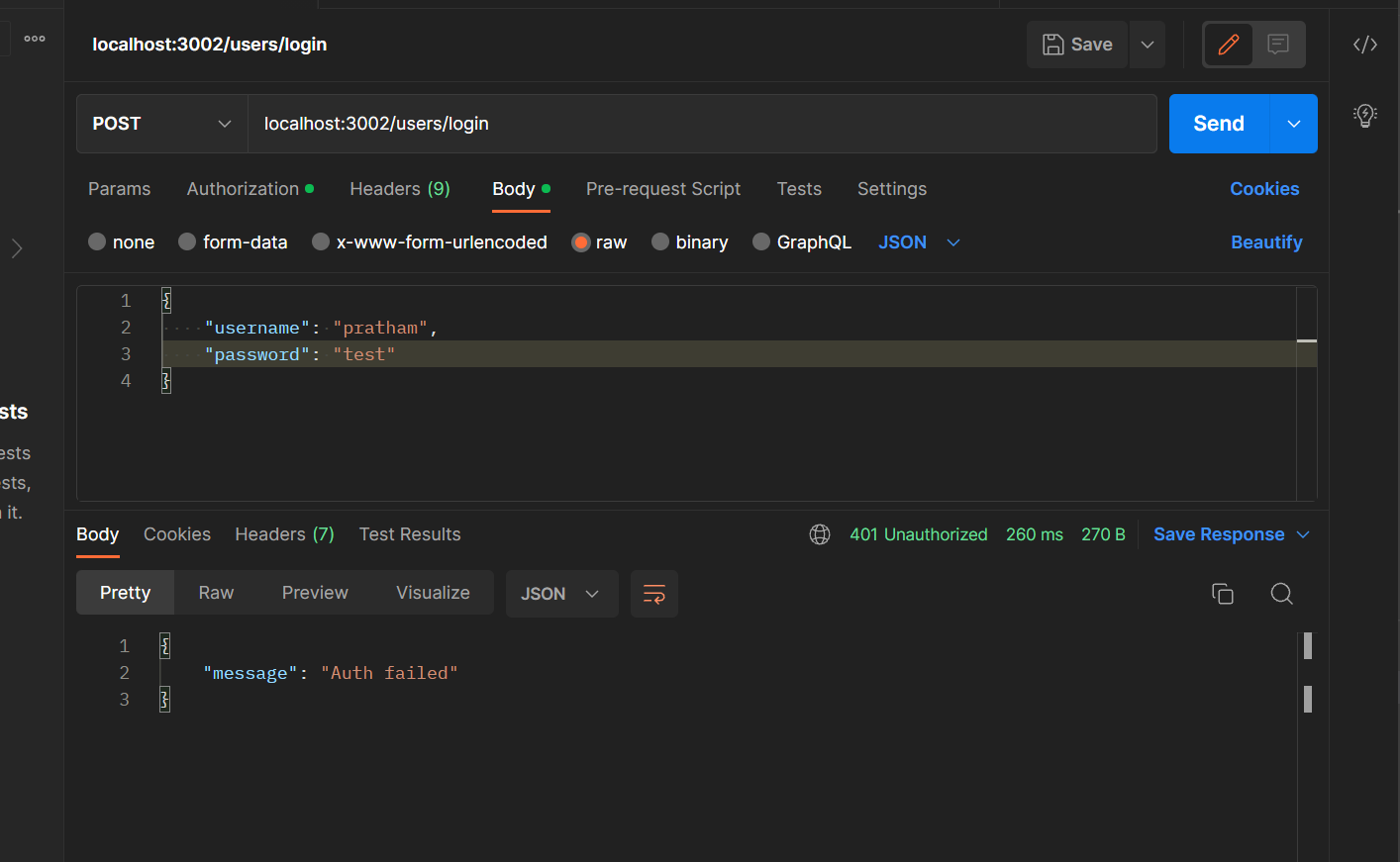
Task: Open the response Headers (7) tab
Action: (285, 534)
